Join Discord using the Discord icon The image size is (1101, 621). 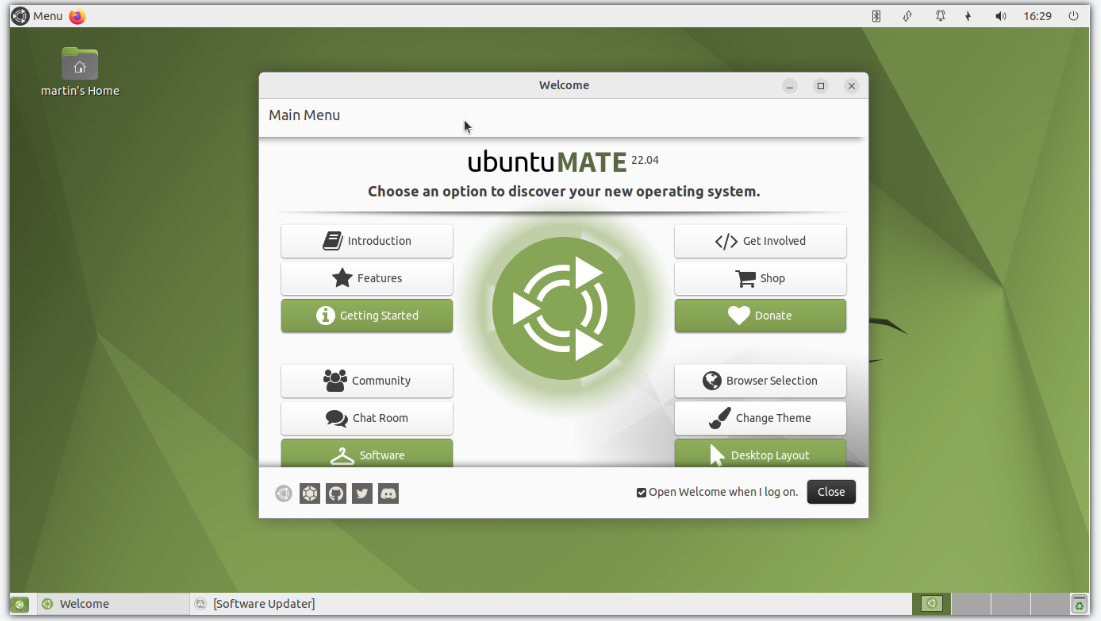coord(387,493)
